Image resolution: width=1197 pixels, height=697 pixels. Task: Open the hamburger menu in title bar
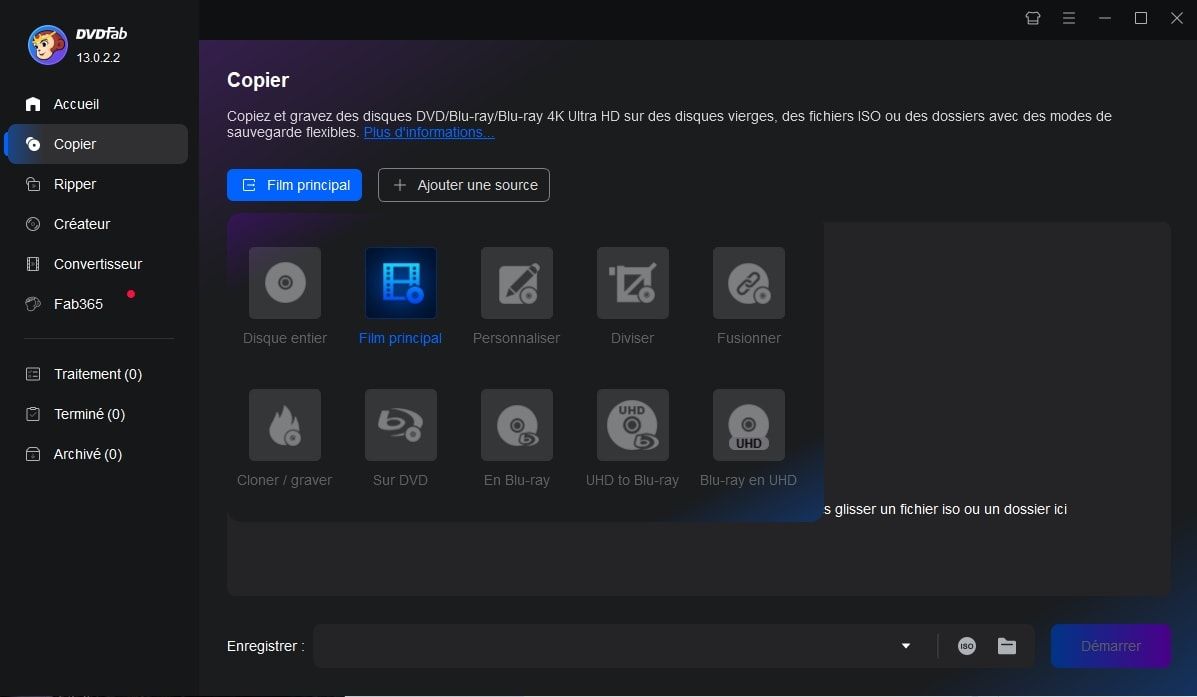tap(1069, 18)
